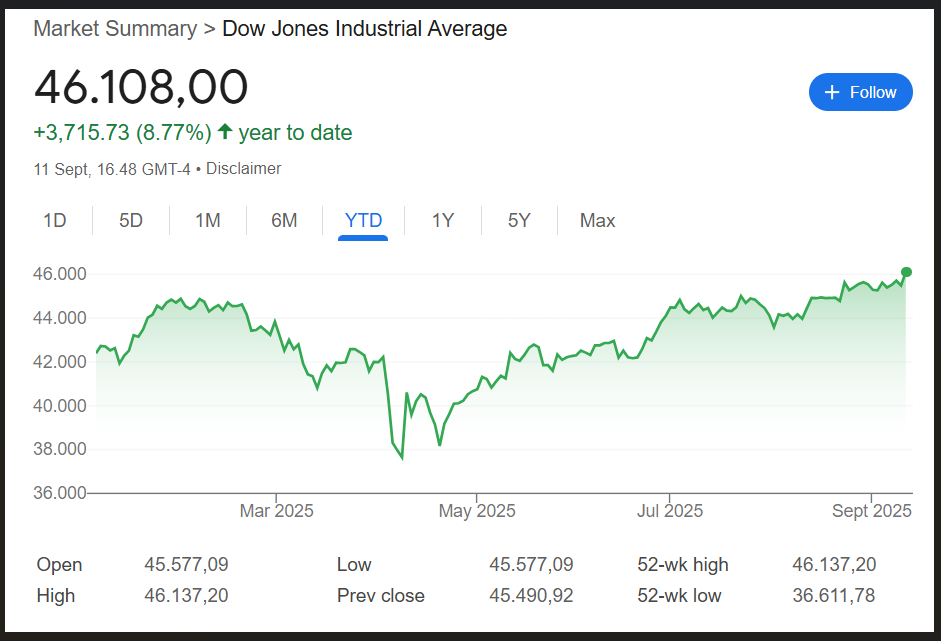Click the green up arrow icon
This screenshot has width=941, height=641.
click(225, 132)
